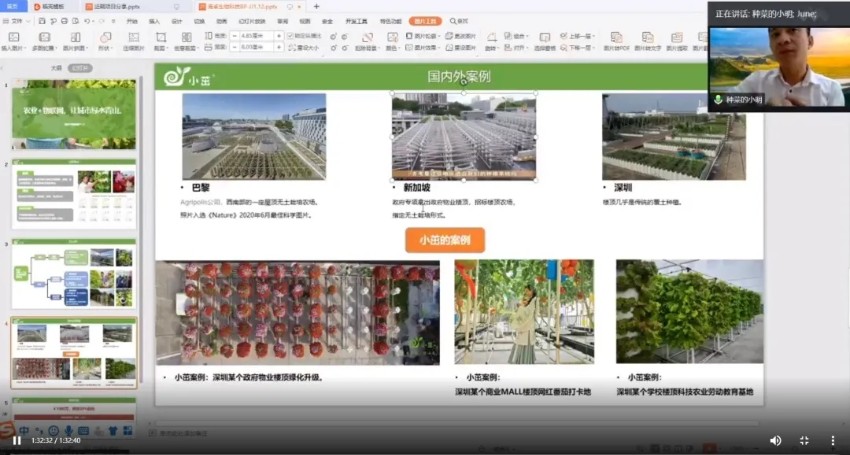Viewport: 850px width, 455px height.
Task: Click the Sogou emoji face icon
Action: click(54, 431)
